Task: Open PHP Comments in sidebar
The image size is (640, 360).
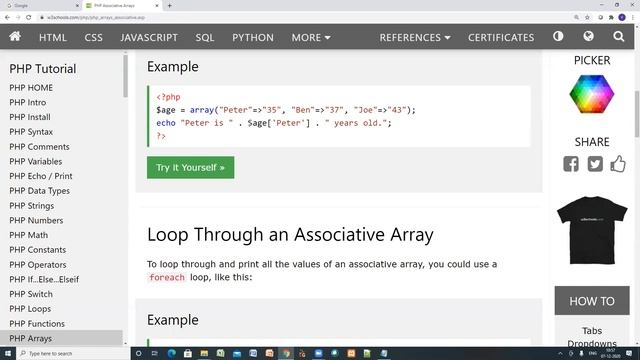Action: [x=39, y=146]
